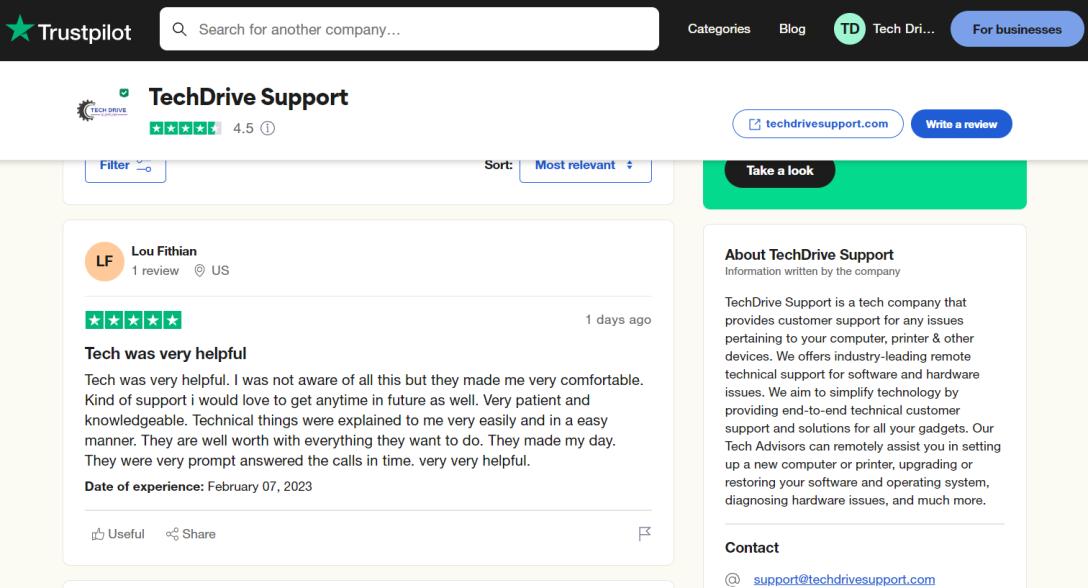Flag Lou Fithian's review
Viewport: 1088px width, 588px height.
644,534
